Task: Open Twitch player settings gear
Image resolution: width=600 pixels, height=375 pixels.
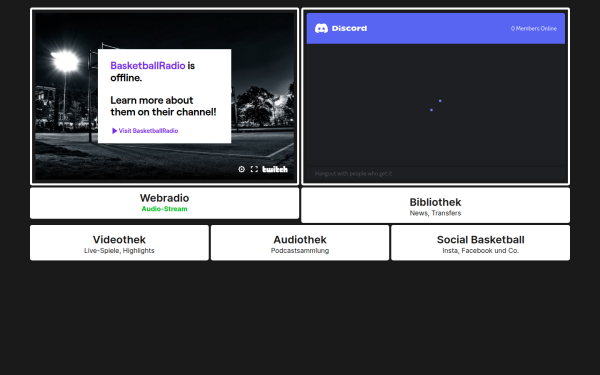Action: coord(241,169)
